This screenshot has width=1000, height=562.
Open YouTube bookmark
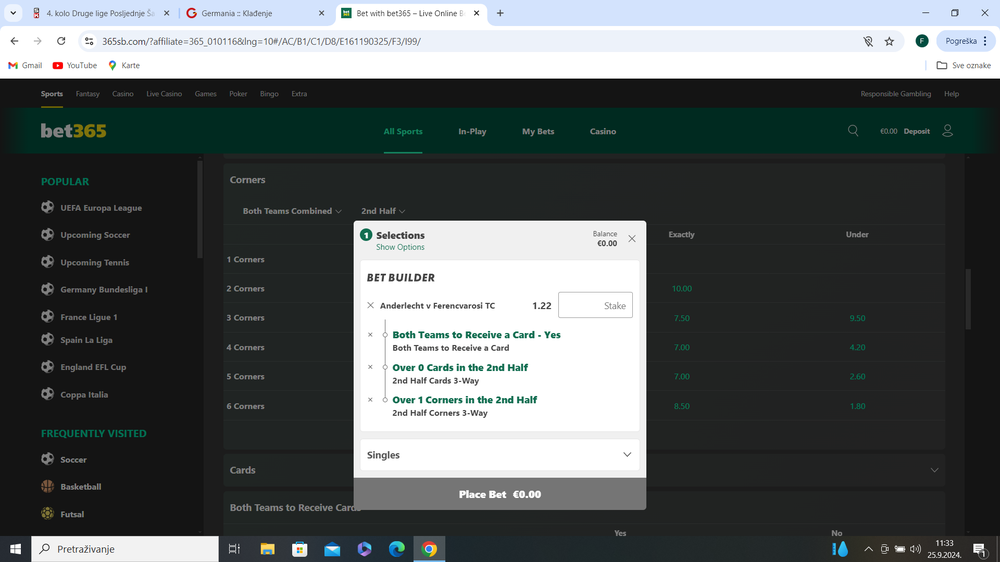pyautogui.click(x=75, y=66)
